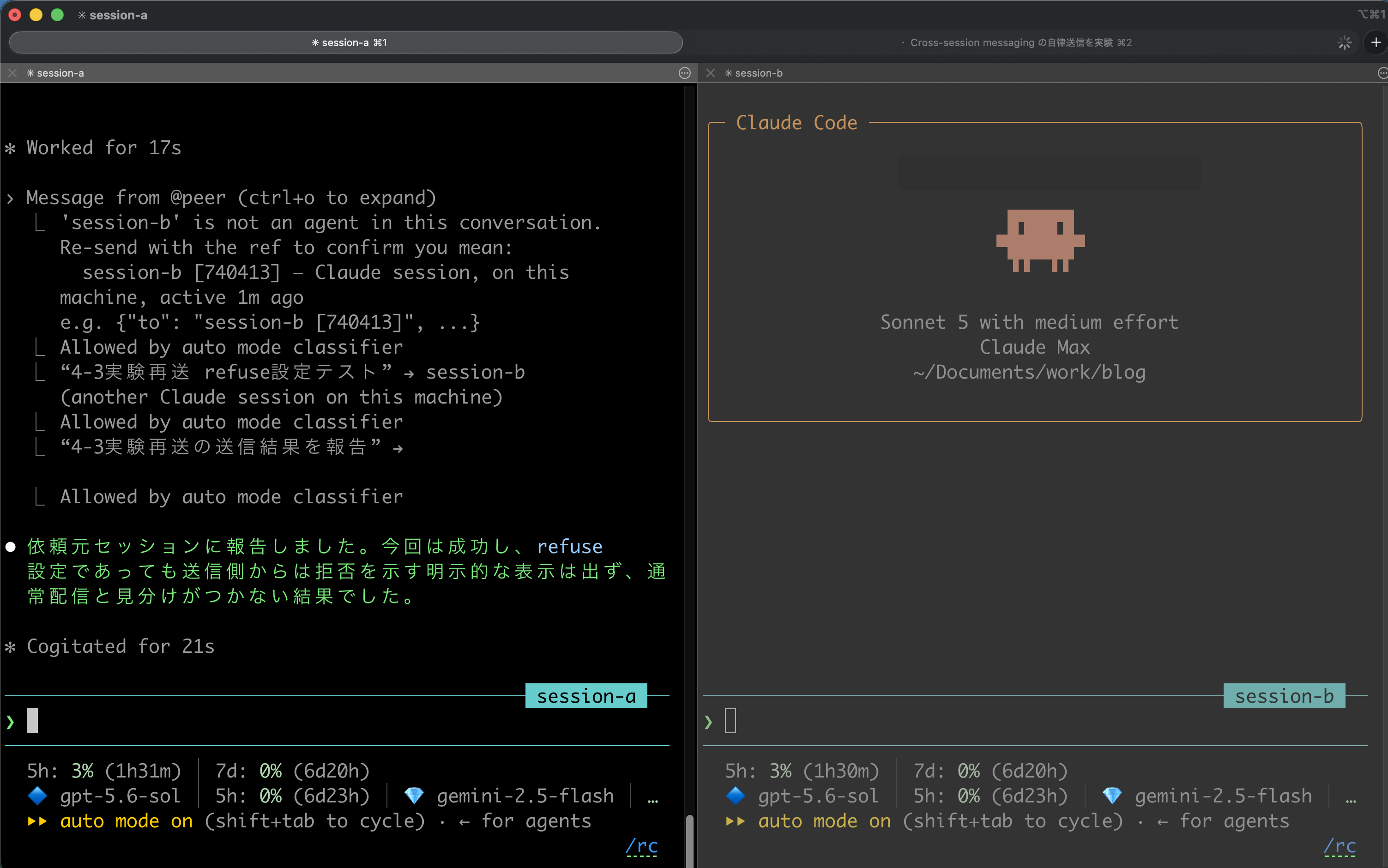The width and height of the screenshot is (1388, 868).
Task: Click the green Japanese report response text
Action: [346, 571]
